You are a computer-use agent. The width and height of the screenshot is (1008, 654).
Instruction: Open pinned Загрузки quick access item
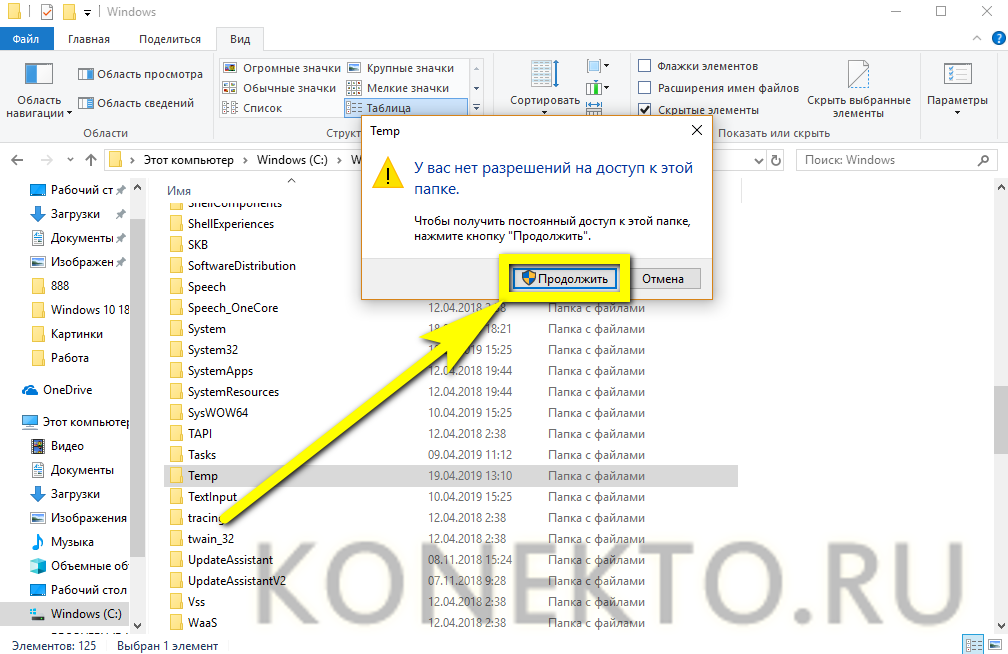click(78, 213)
